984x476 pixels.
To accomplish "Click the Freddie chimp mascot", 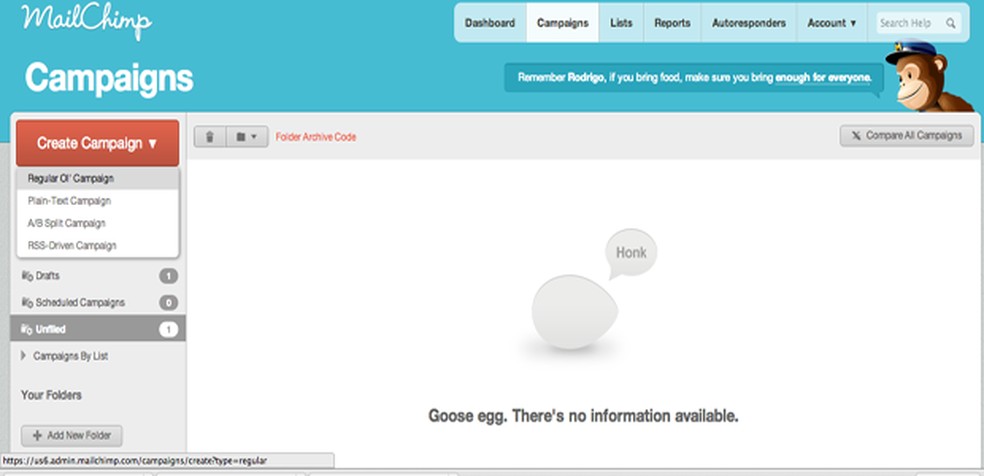I will [929, 77].
